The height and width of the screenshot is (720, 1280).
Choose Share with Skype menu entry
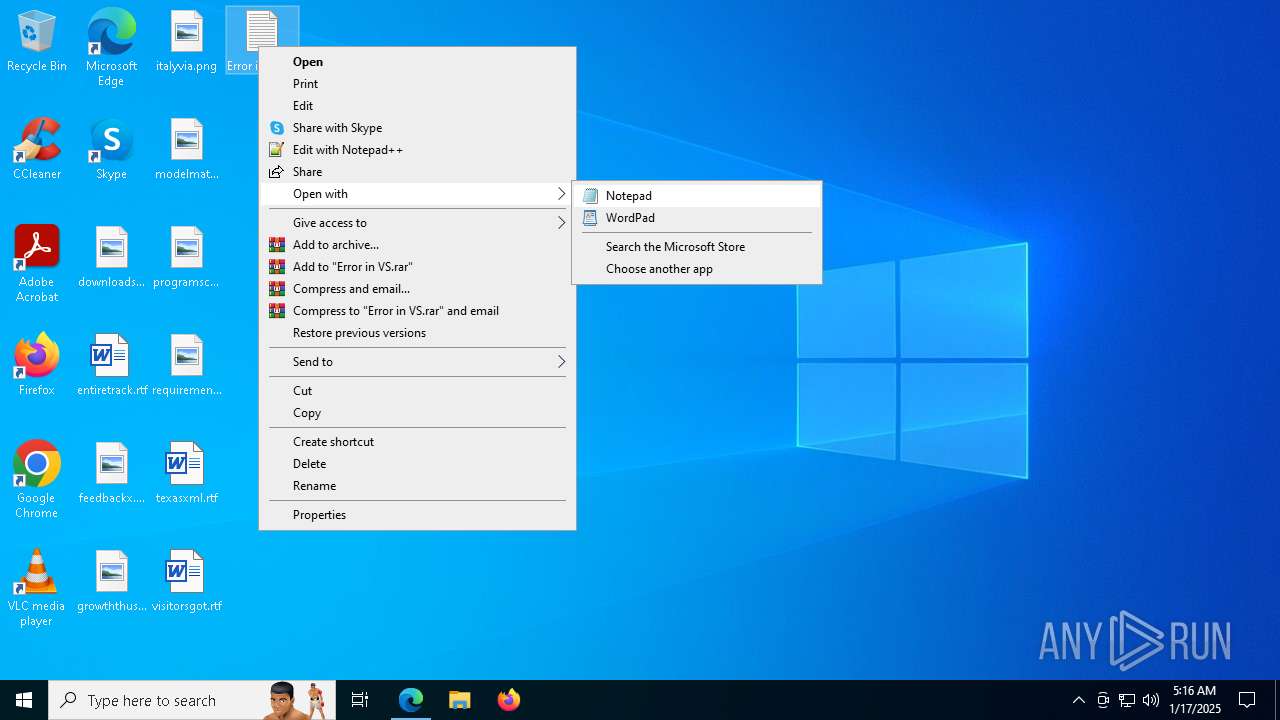click(x=417, y=128)
